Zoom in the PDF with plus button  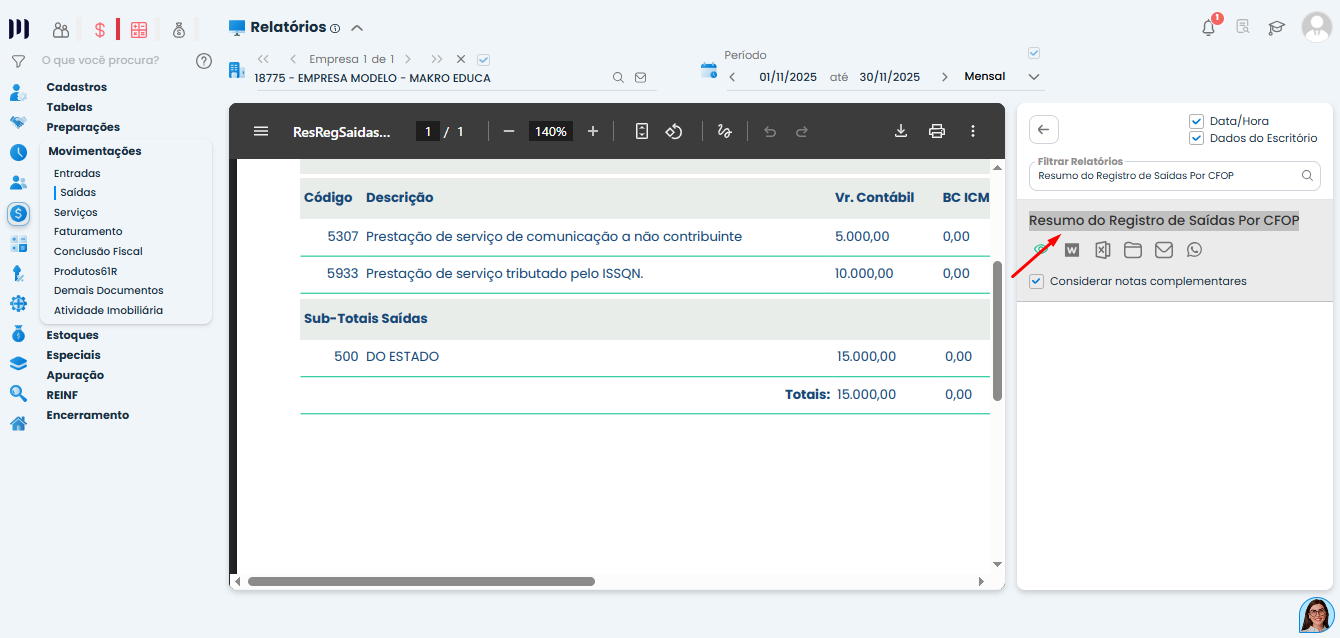[x=593, y=131]
